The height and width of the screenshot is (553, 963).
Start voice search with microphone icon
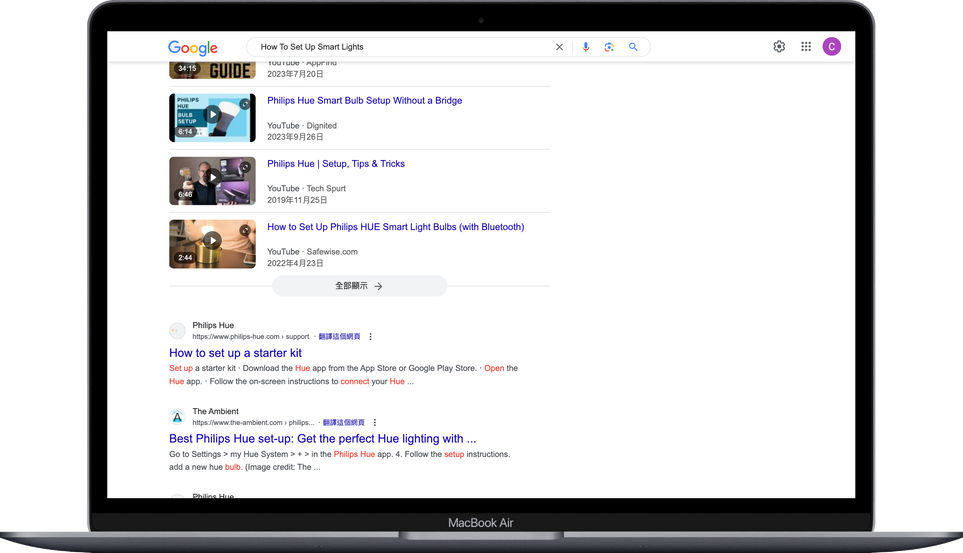(586, 47)
